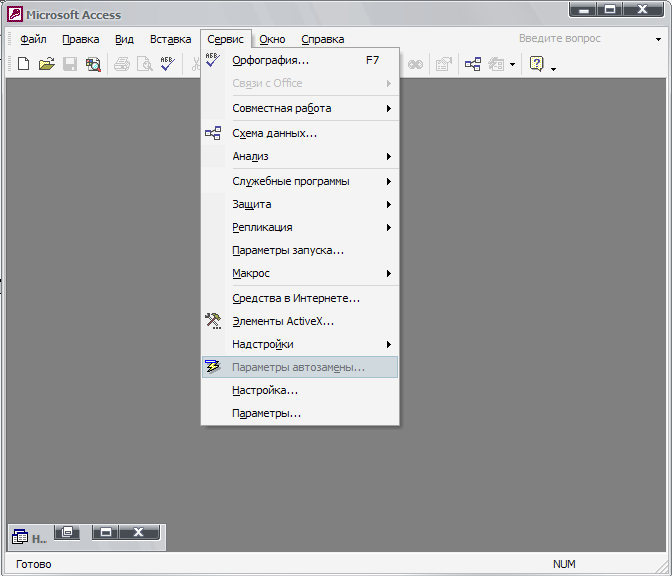The height and width of the screenshot is (576, 672).
Task: Restore the minimized database window
Action: click(x=67, y=532)
